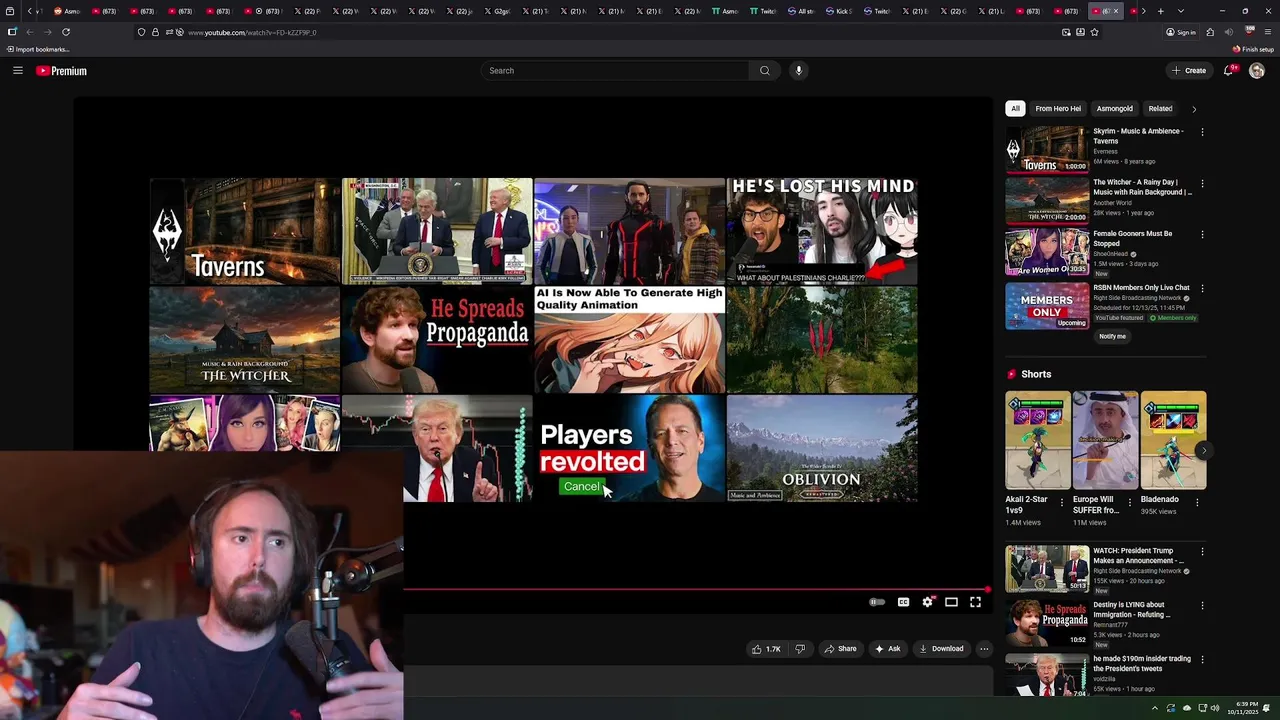Viewport: 1280px width, 720px height.
Task: Open options for Destiny is LYING video
Action: click(1202, 605)
